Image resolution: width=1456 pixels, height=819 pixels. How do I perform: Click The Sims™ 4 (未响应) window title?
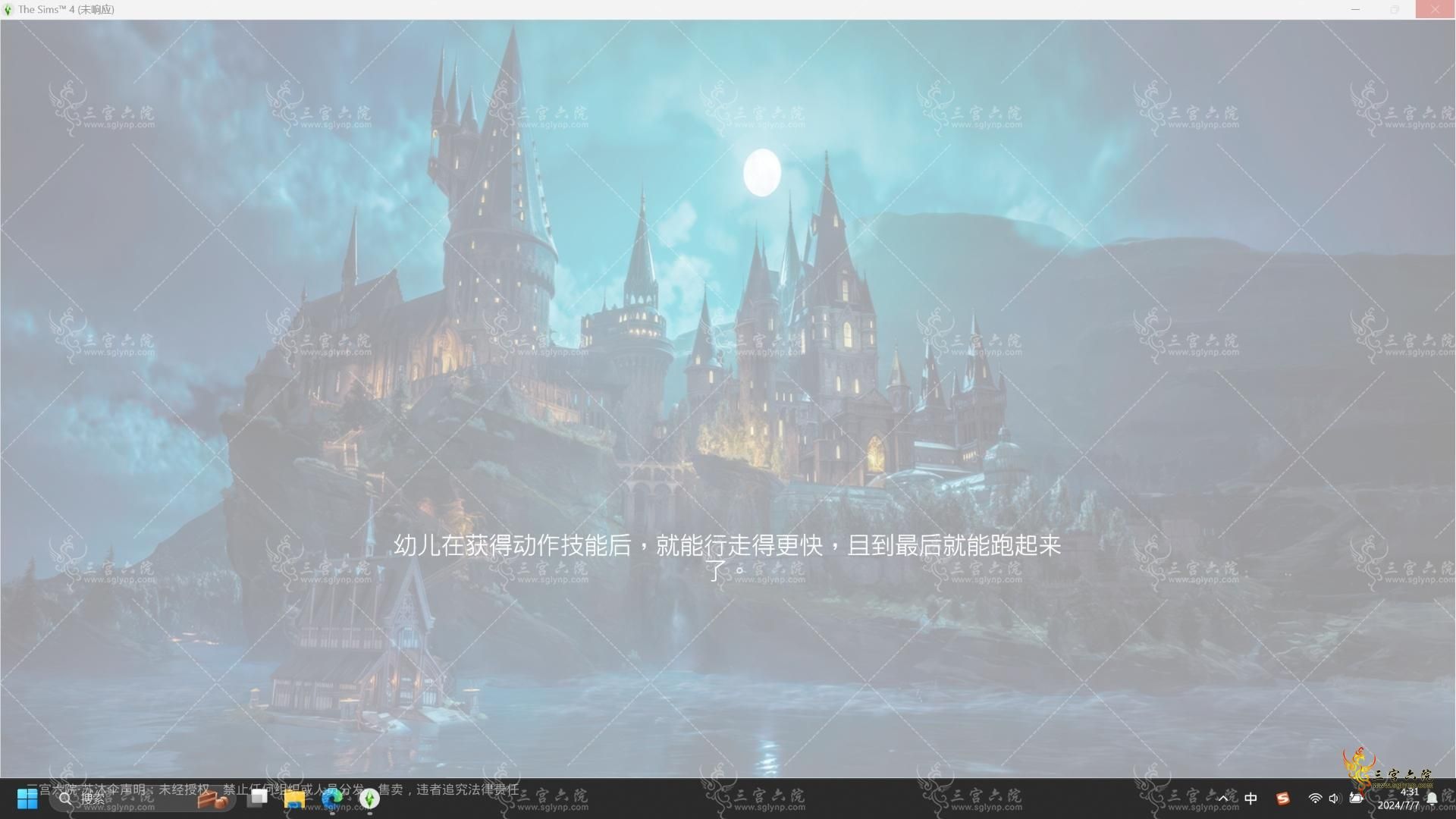[x=66, y=10]
